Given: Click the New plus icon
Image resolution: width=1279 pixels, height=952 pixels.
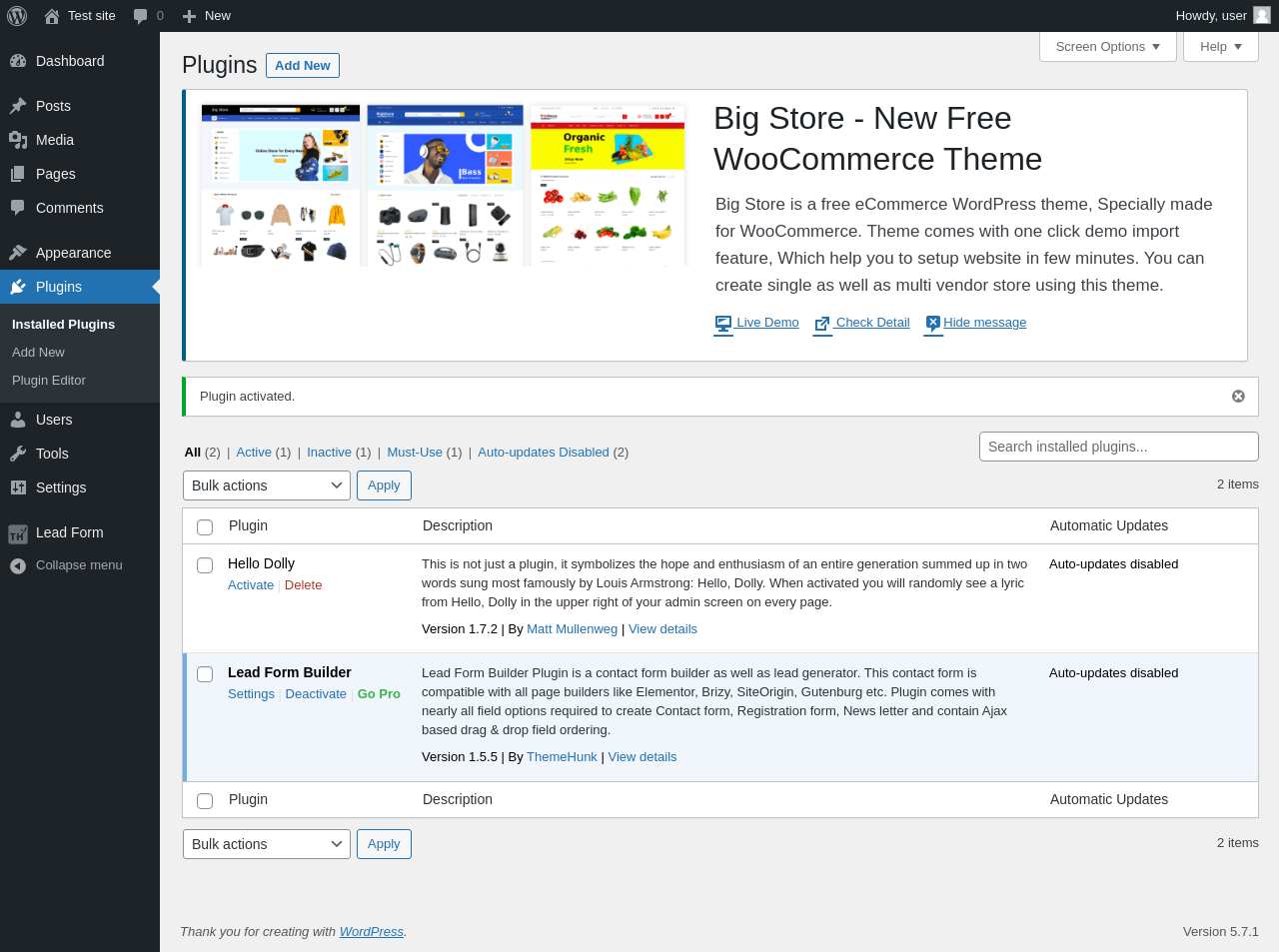Looking at the screenshot, I should 189,16.
